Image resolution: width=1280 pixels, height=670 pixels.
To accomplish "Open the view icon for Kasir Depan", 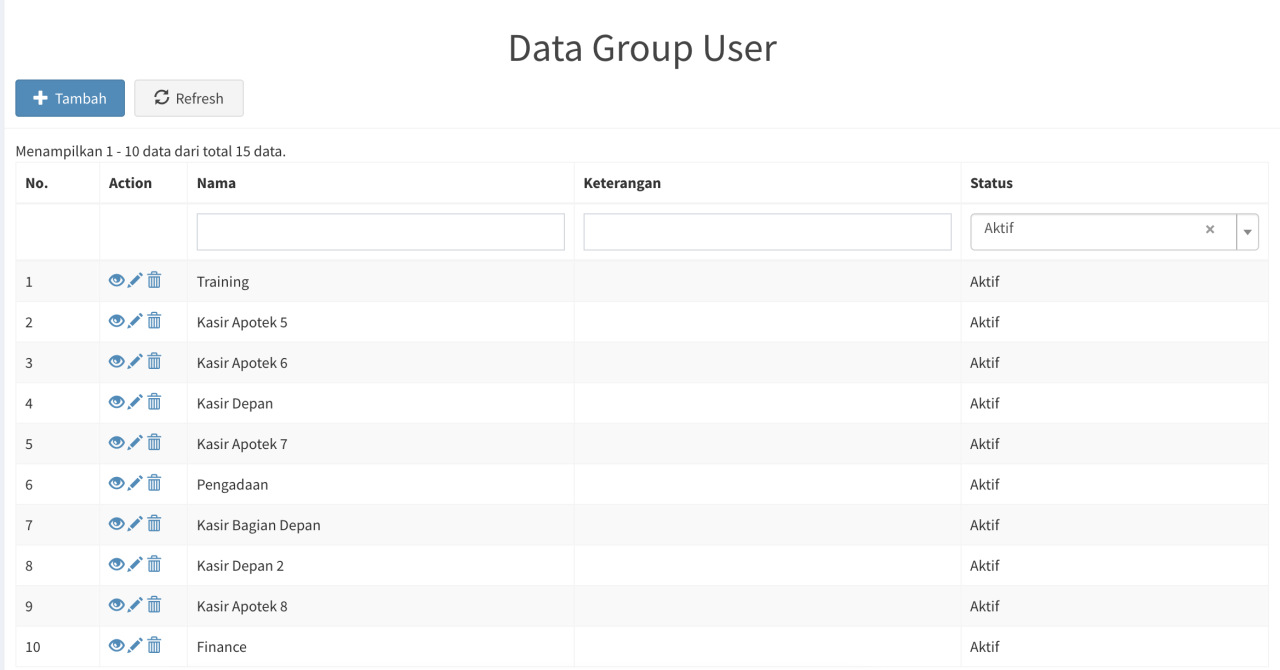I will pos(117,402).
